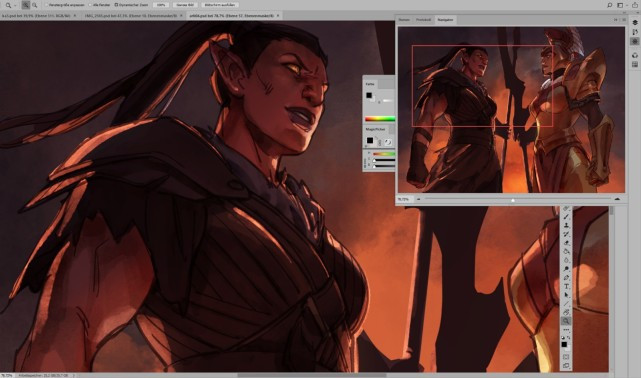
Task: Select the Eraser tool
Action: (x=566, y=243)
